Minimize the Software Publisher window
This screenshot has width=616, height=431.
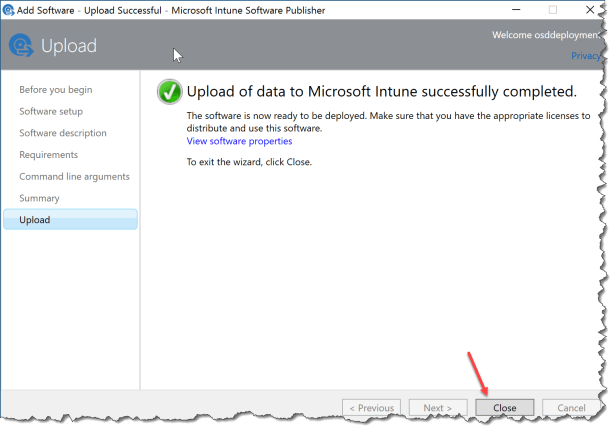pos(516,9)
